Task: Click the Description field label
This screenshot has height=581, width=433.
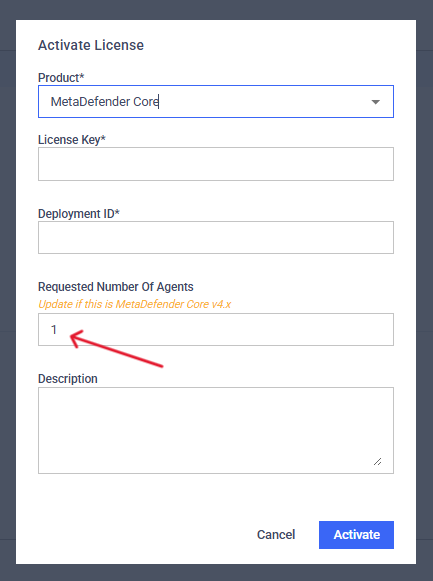Action: click(x=68, y=379)
